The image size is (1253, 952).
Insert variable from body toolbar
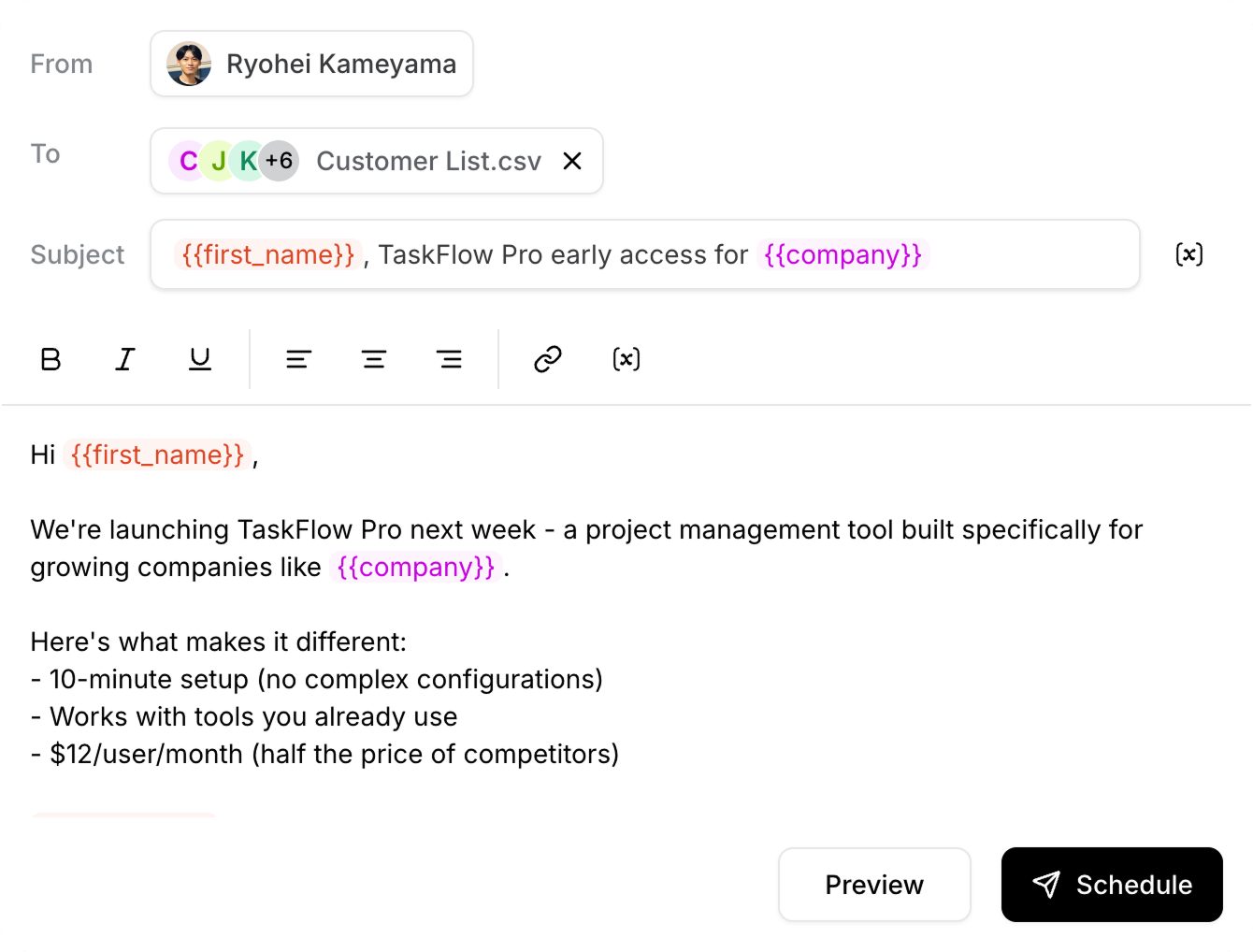tap(626, 359)
